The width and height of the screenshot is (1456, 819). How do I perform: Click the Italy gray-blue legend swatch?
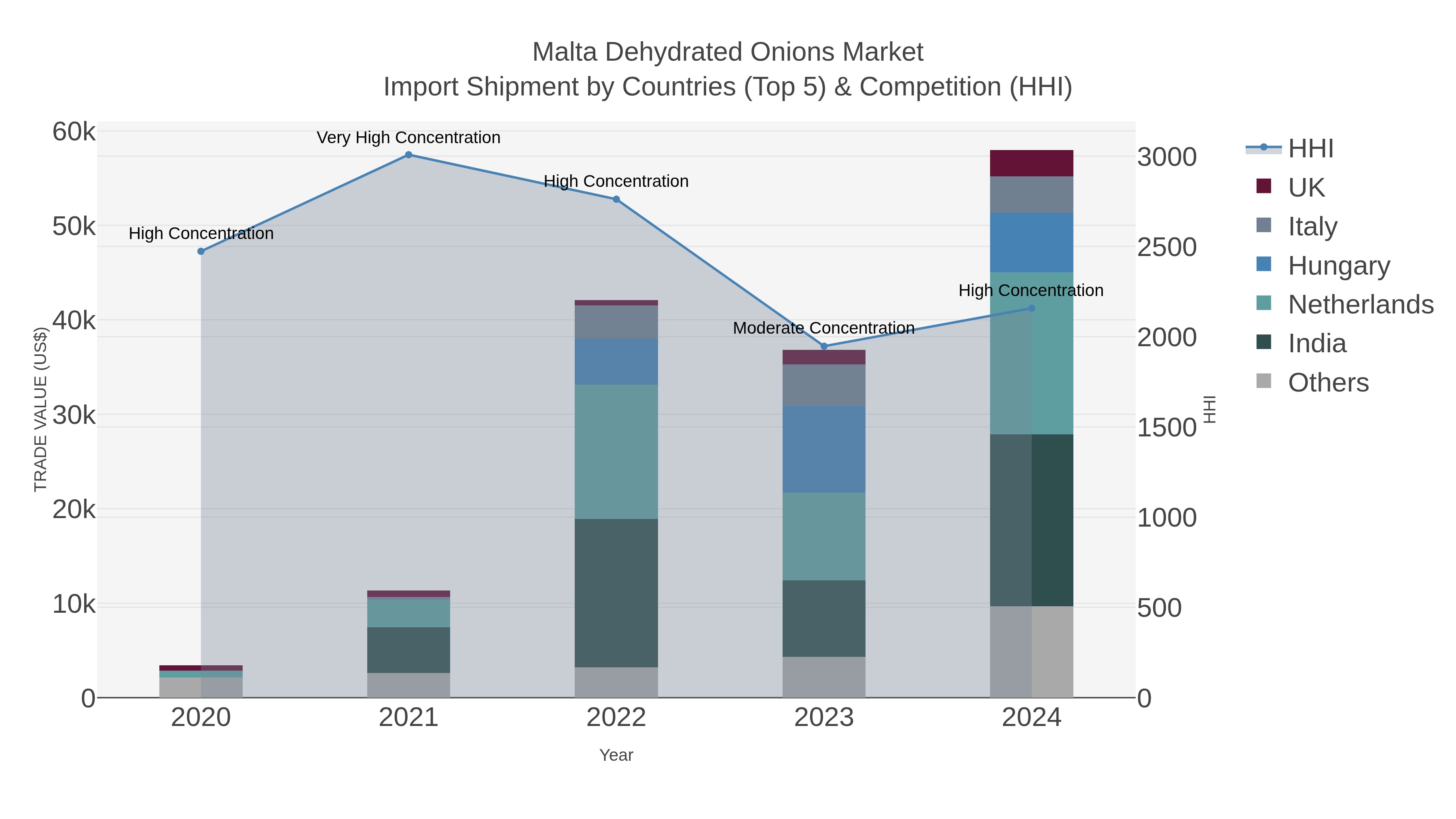[1263, 225]
